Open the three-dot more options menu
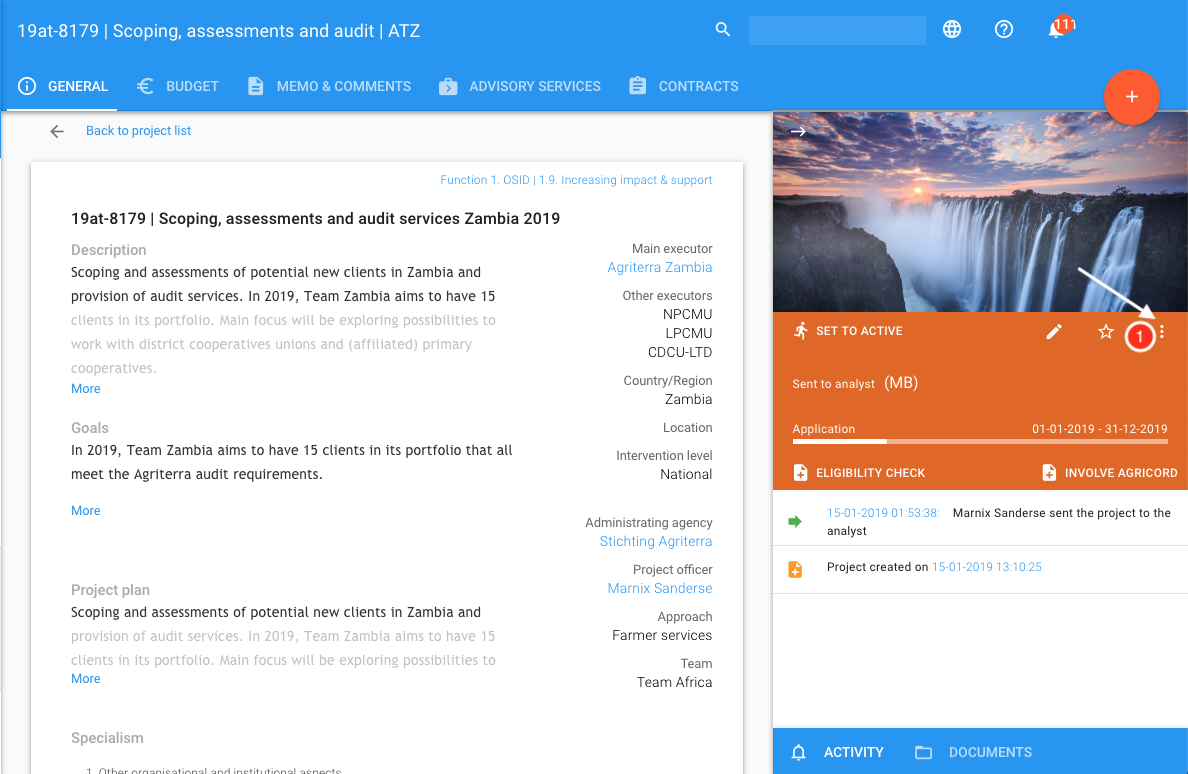The height and width of the screenshot is (774, 1188). click(1161, 332)
